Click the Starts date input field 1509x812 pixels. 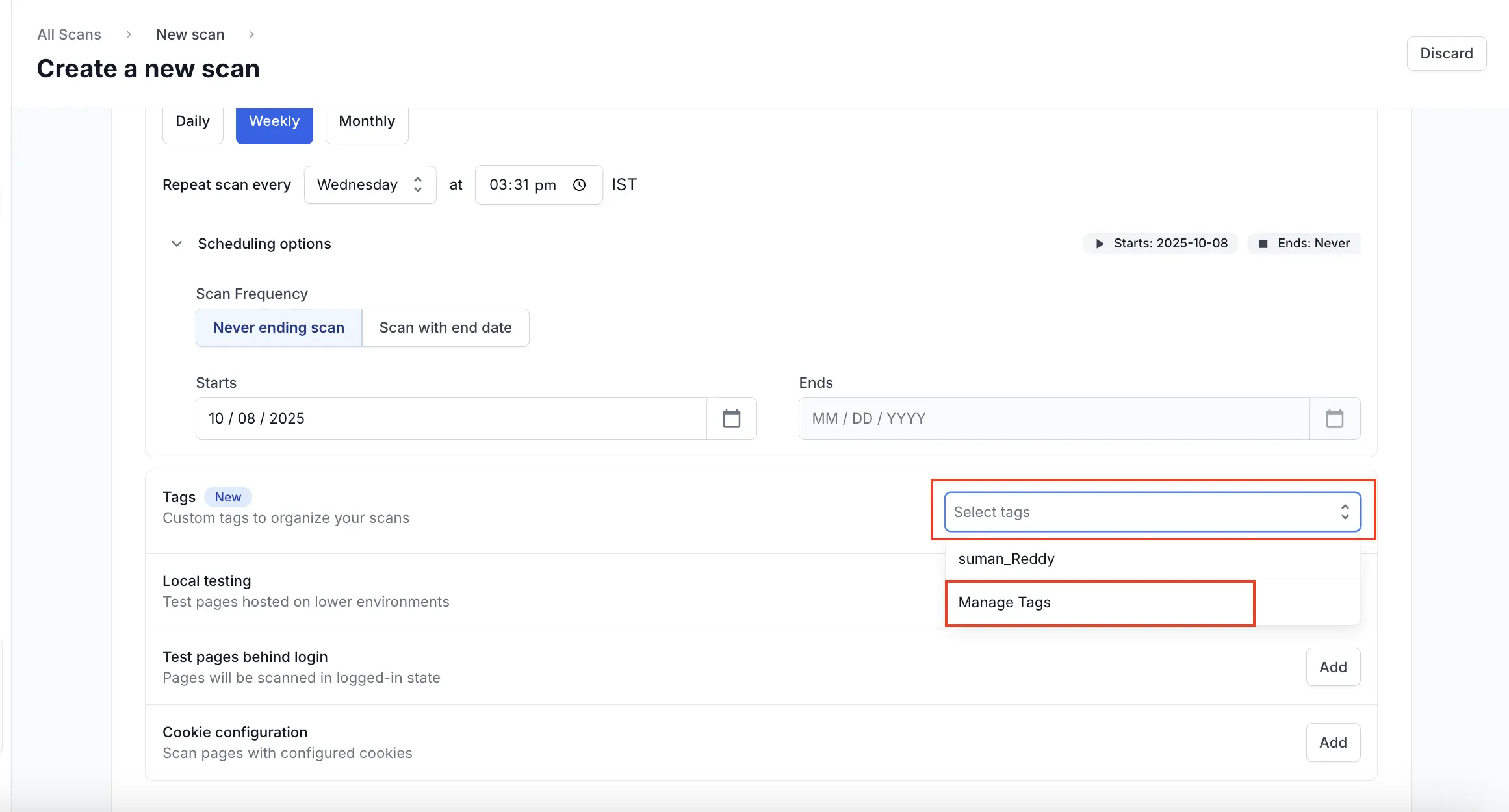[x=450, y=418]
